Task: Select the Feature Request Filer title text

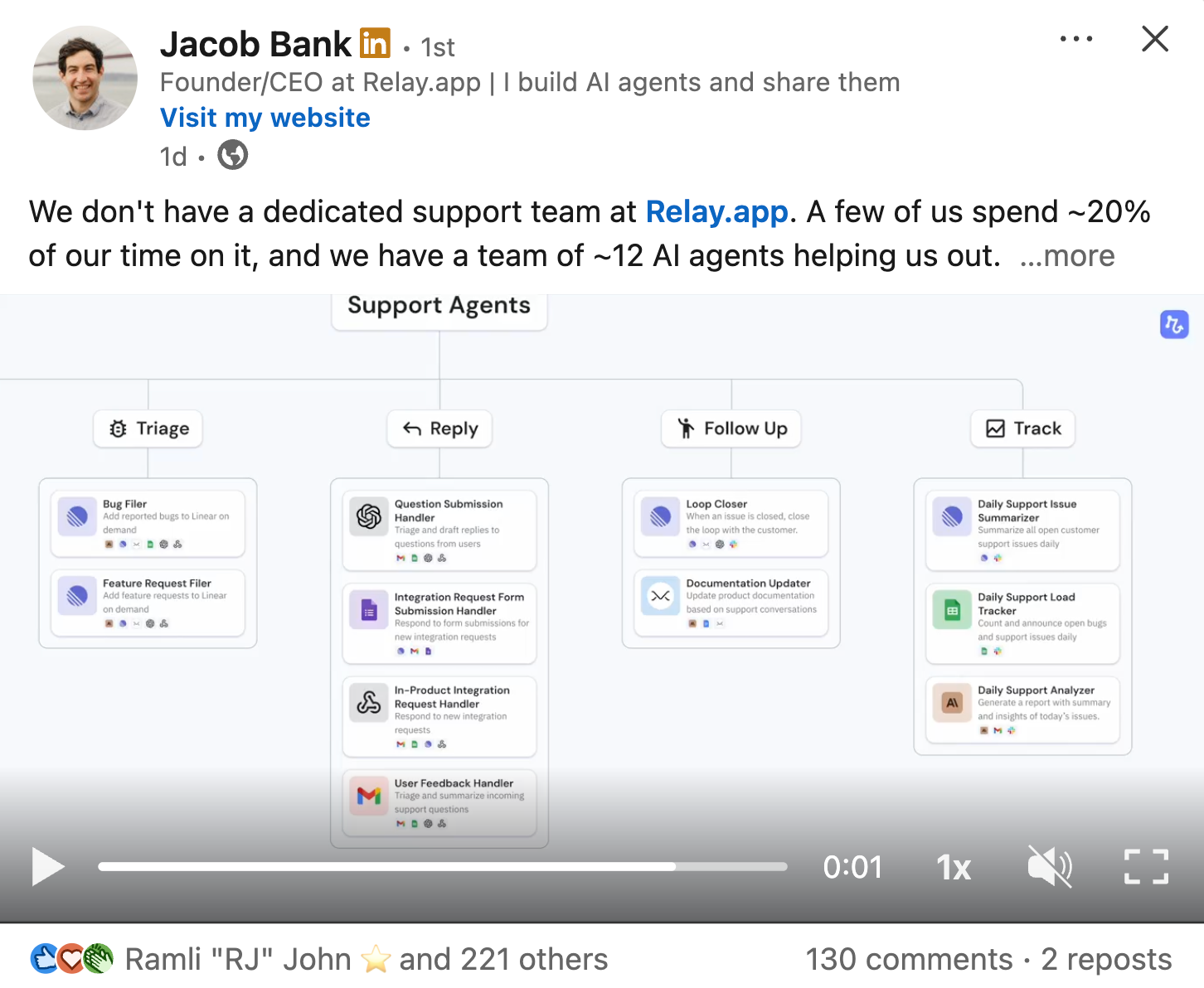Action: pos(157,584)
